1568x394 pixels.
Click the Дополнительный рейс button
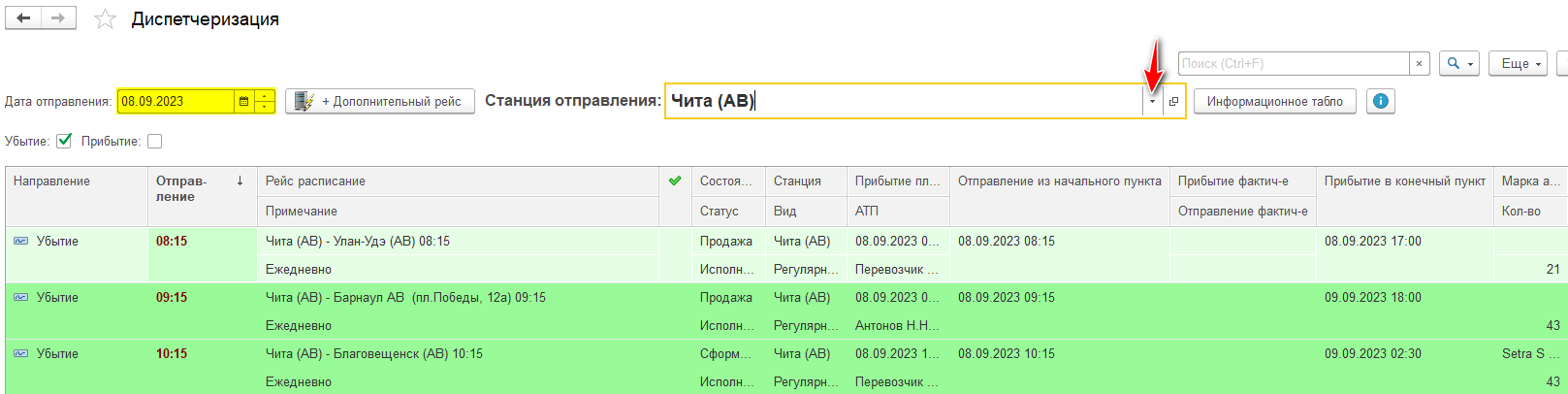click(x=380, y=101)
